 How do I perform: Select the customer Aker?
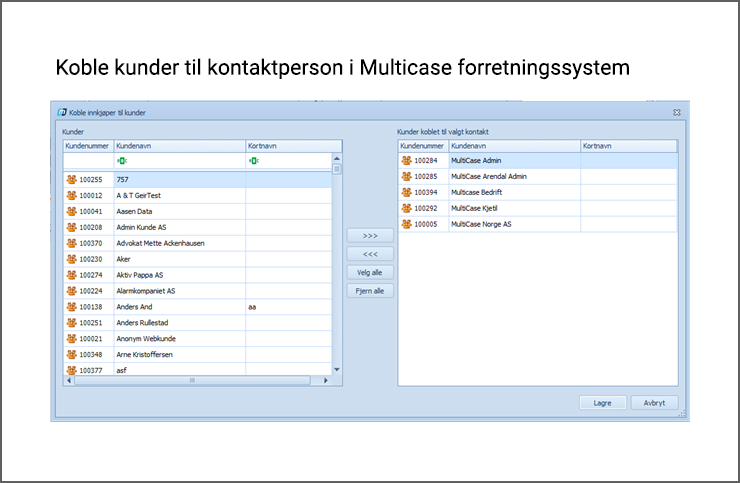[x=198, y=259]
